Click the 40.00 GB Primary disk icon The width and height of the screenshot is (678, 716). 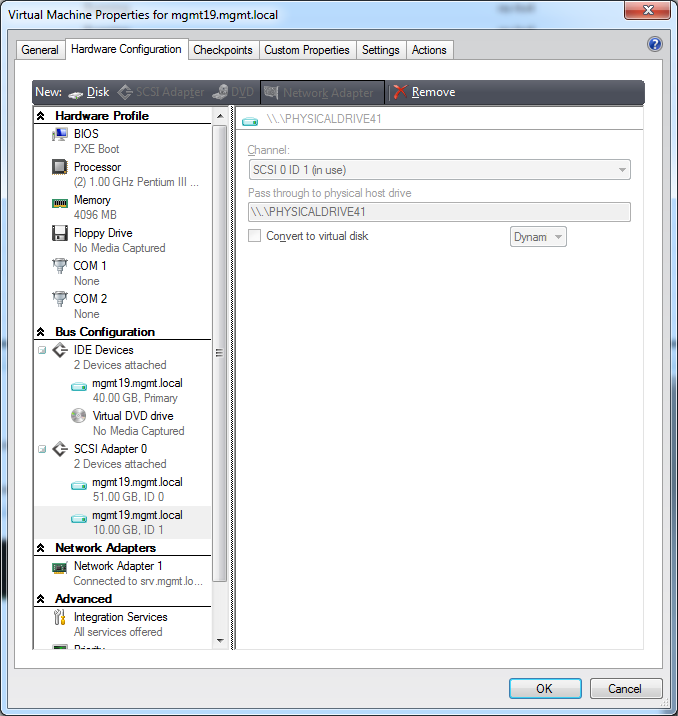[79, 387]
